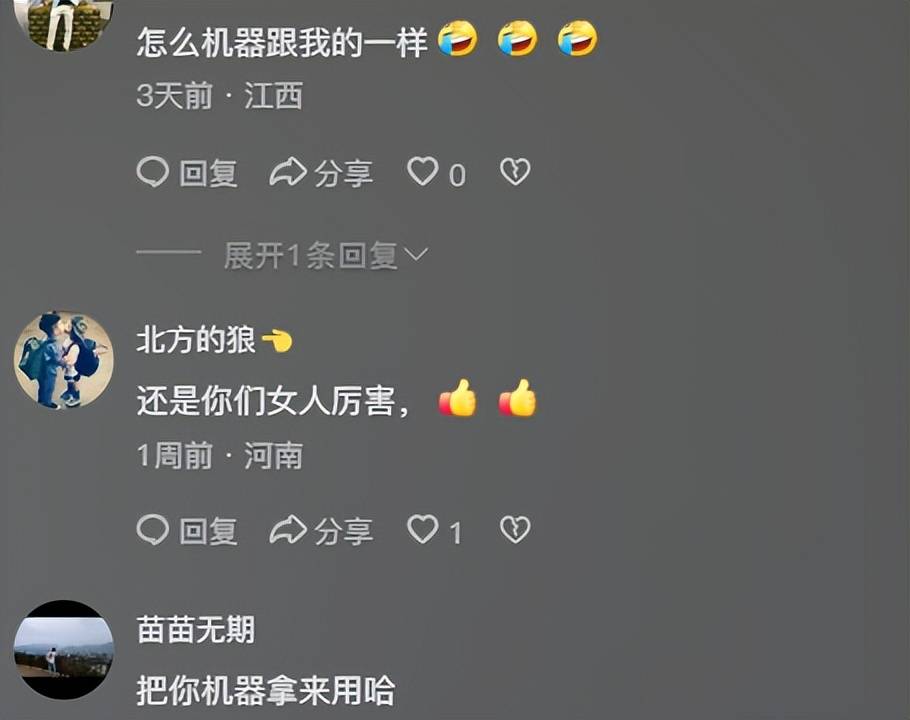Screen dimensions: 910x720
Task: Open 北方的狼's profile avatar
Action: (x=64, y=360)
